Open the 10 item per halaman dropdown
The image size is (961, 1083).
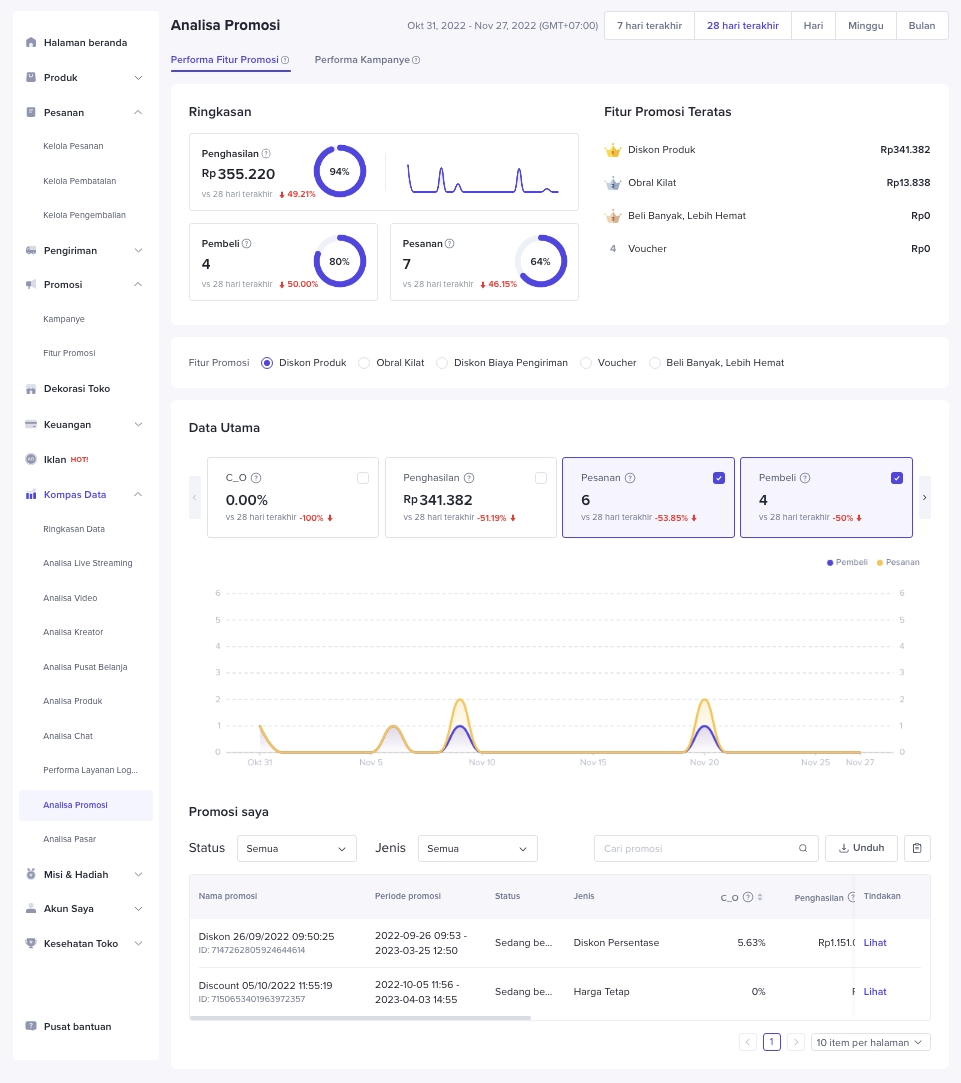pyautogui.click(x=870, y=1042)
